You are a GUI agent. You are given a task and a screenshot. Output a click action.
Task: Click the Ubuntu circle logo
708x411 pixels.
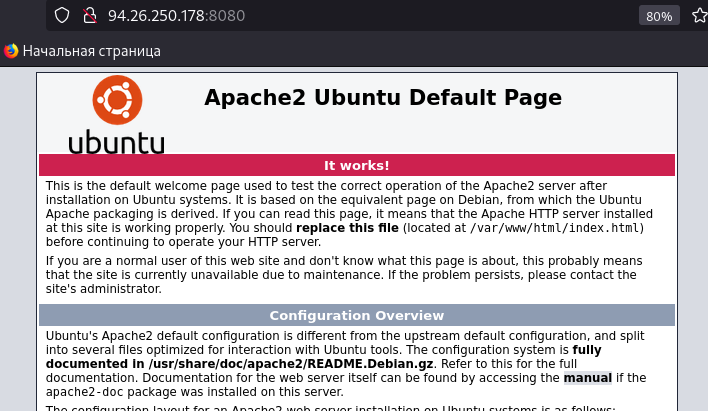tap(116, 102)
